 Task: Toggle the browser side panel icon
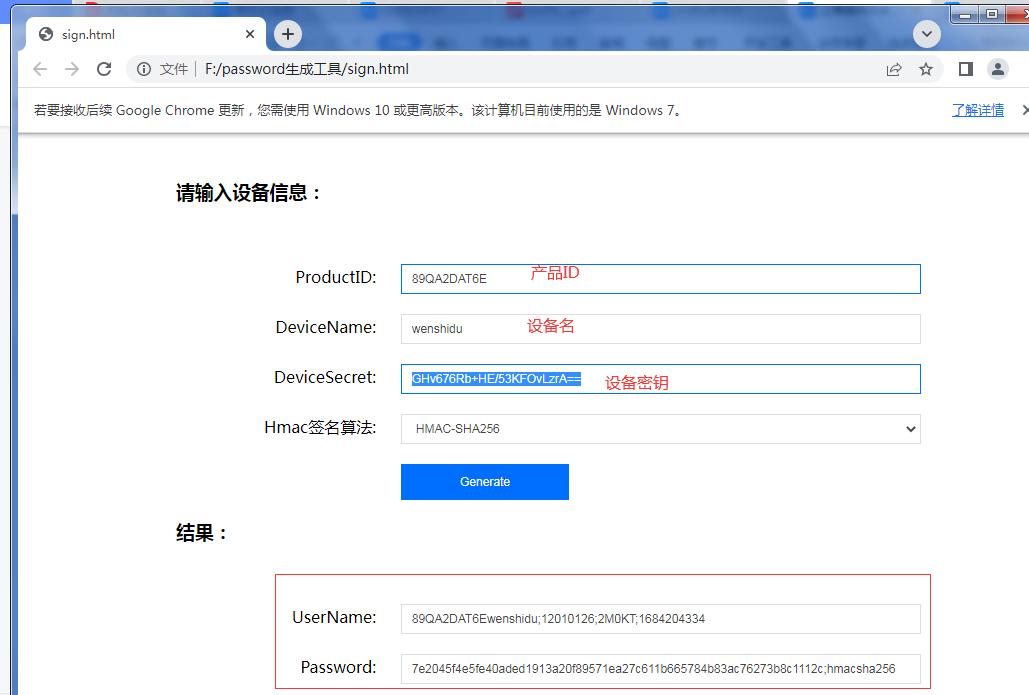click(965, 69)
